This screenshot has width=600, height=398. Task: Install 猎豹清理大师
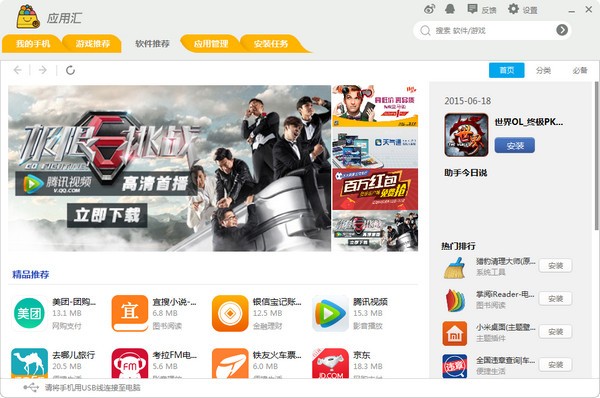click(555, 266)
